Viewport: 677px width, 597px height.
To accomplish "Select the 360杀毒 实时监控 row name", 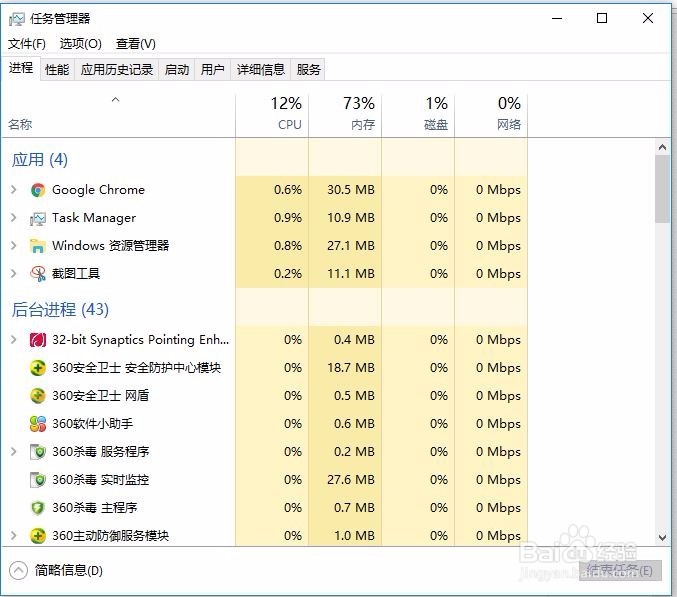I will [101, 480].
